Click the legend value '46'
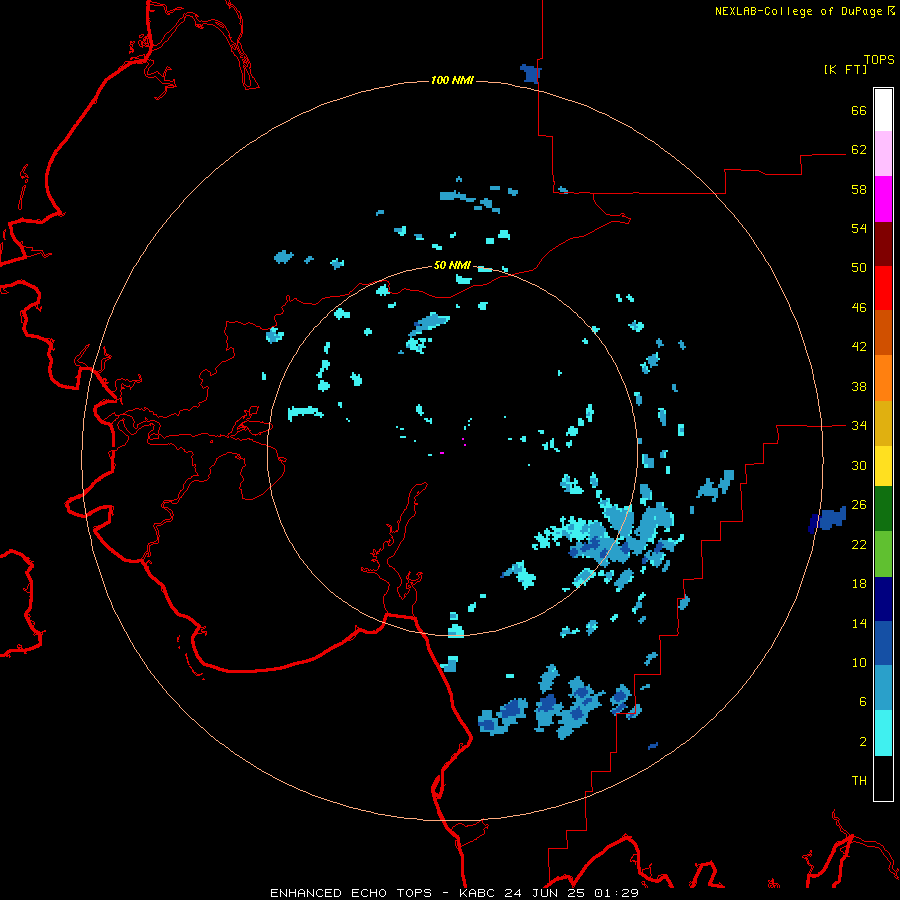The height and width of the screenshot is (900, 900). click(859, 308)
